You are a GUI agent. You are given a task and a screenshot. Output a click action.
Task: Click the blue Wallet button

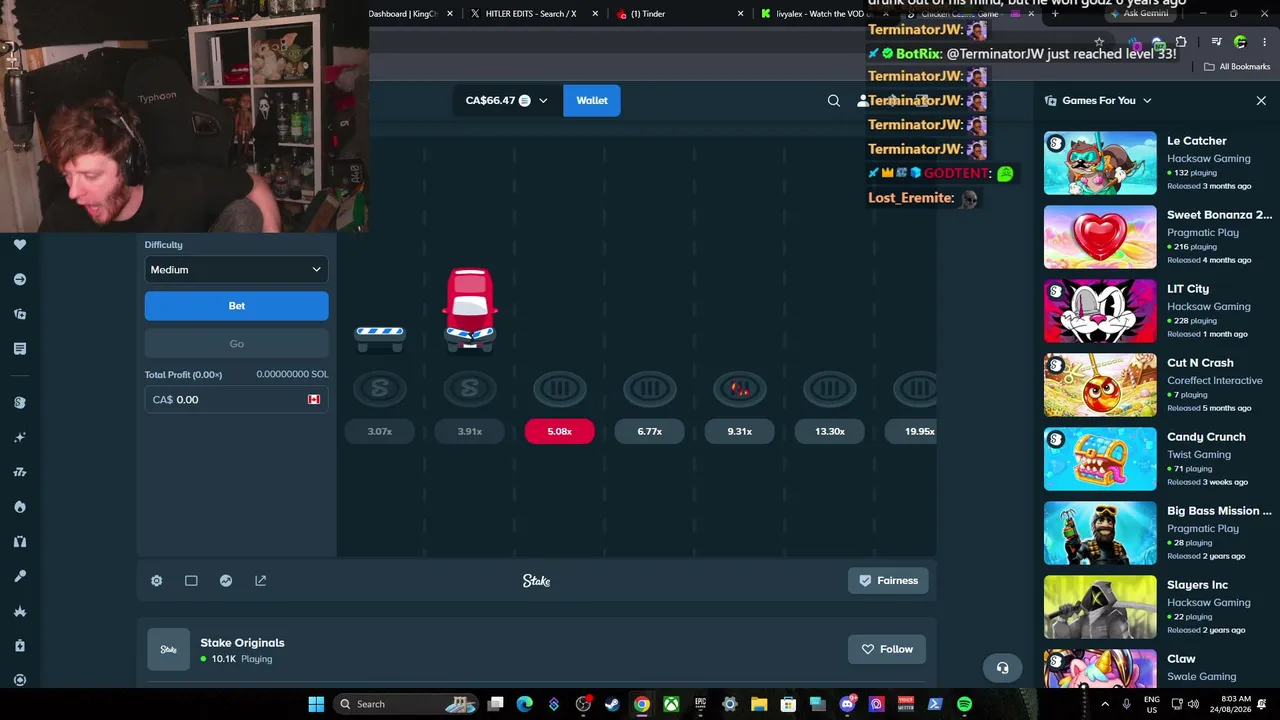pyautogui.click(x=592, y=100)
